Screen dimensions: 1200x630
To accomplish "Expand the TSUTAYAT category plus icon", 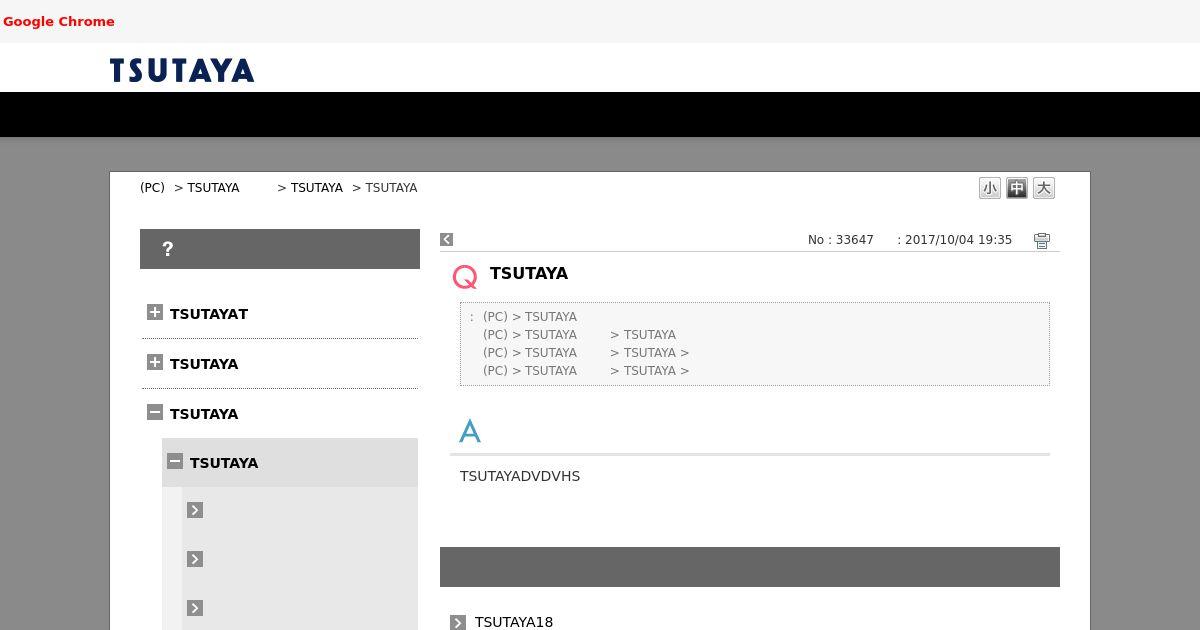I will [x=155, y=312].
